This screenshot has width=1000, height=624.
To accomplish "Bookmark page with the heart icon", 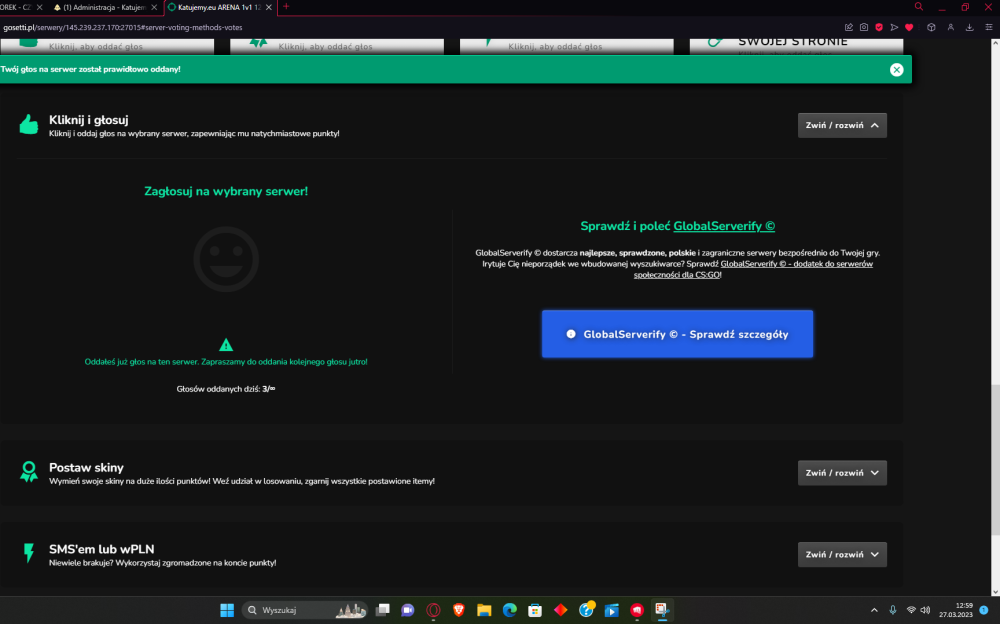I will coord(909,27).
